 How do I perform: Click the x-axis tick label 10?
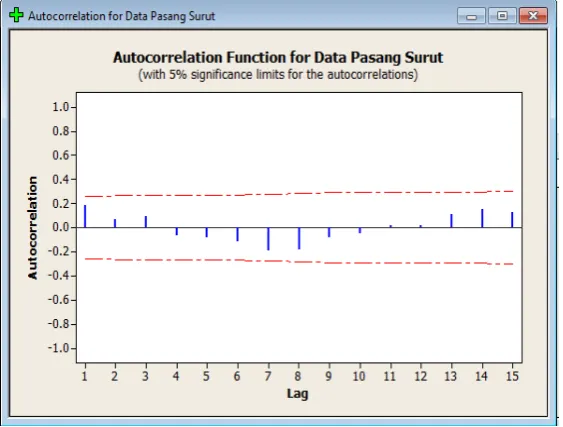pos(359,376)
